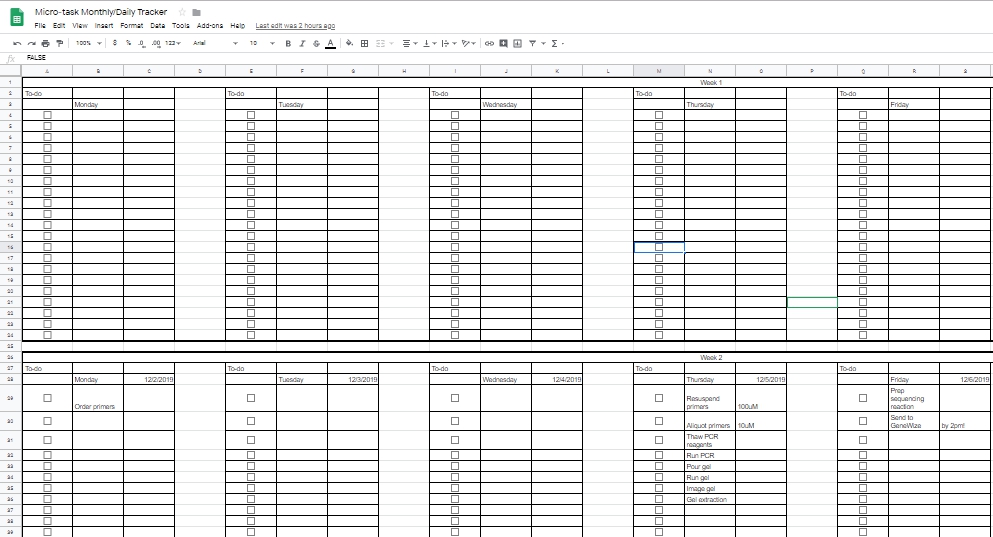Select the paint format tool
Screen dimensions: 993x537
(59, 43)
